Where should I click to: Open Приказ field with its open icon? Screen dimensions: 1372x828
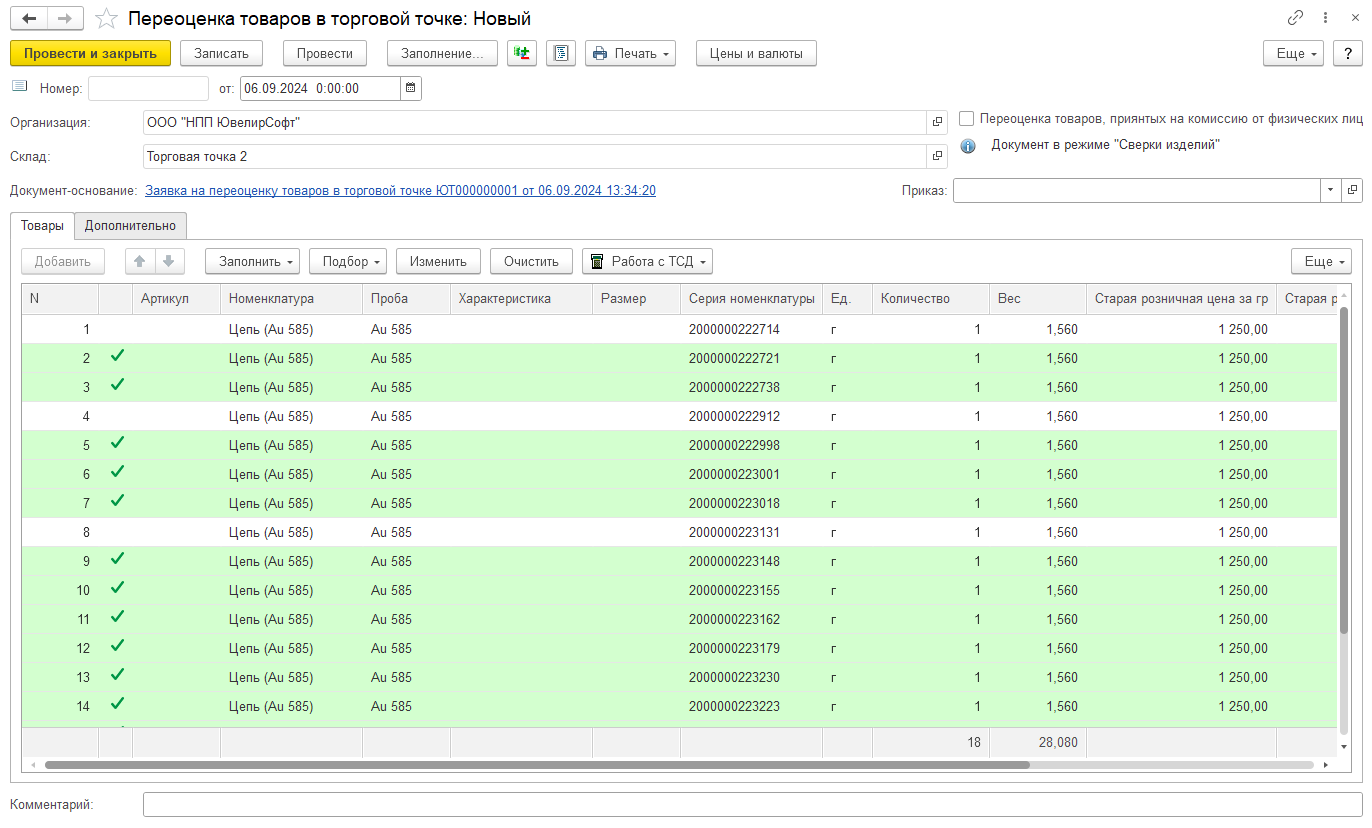coord(1352,190)
